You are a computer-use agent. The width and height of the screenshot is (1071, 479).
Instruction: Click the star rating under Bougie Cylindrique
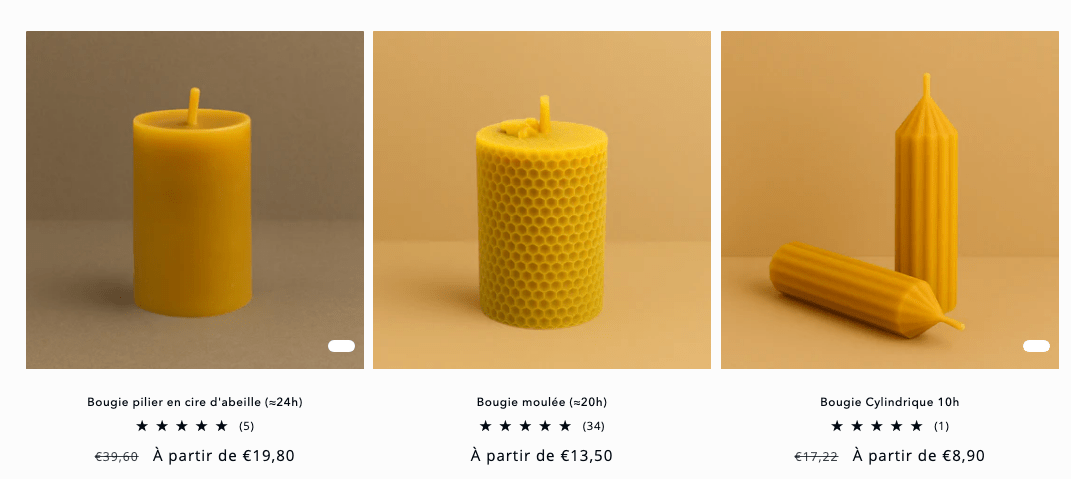877,426
